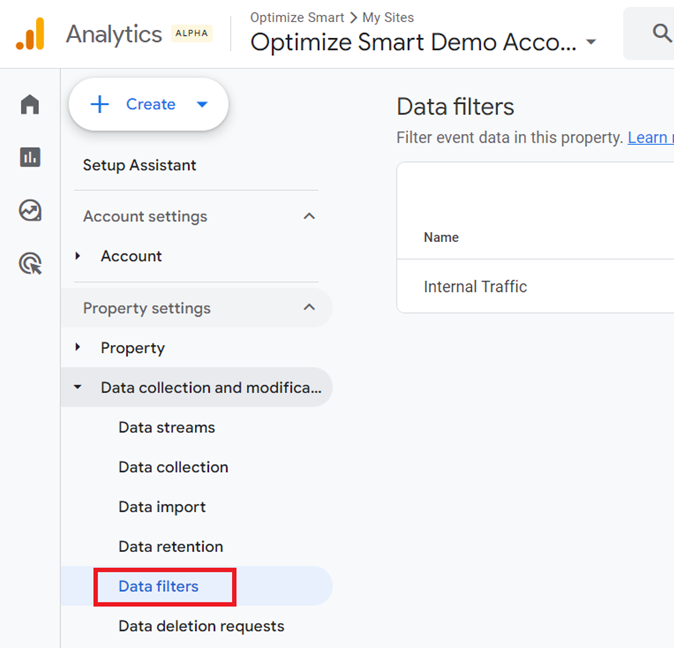The height and width of the screenshot is (648, 674).
Task: Open the account selector dropdown arrow
Action: tap(591, 42)
